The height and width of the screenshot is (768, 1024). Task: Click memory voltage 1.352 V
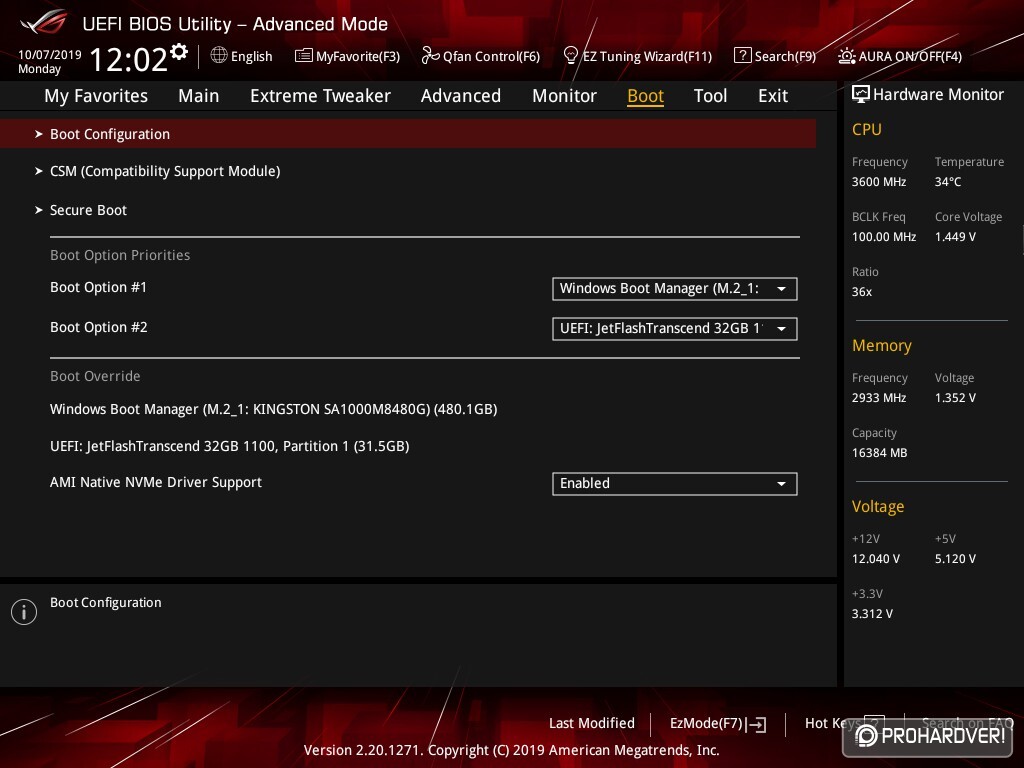[x=955, y=398]
